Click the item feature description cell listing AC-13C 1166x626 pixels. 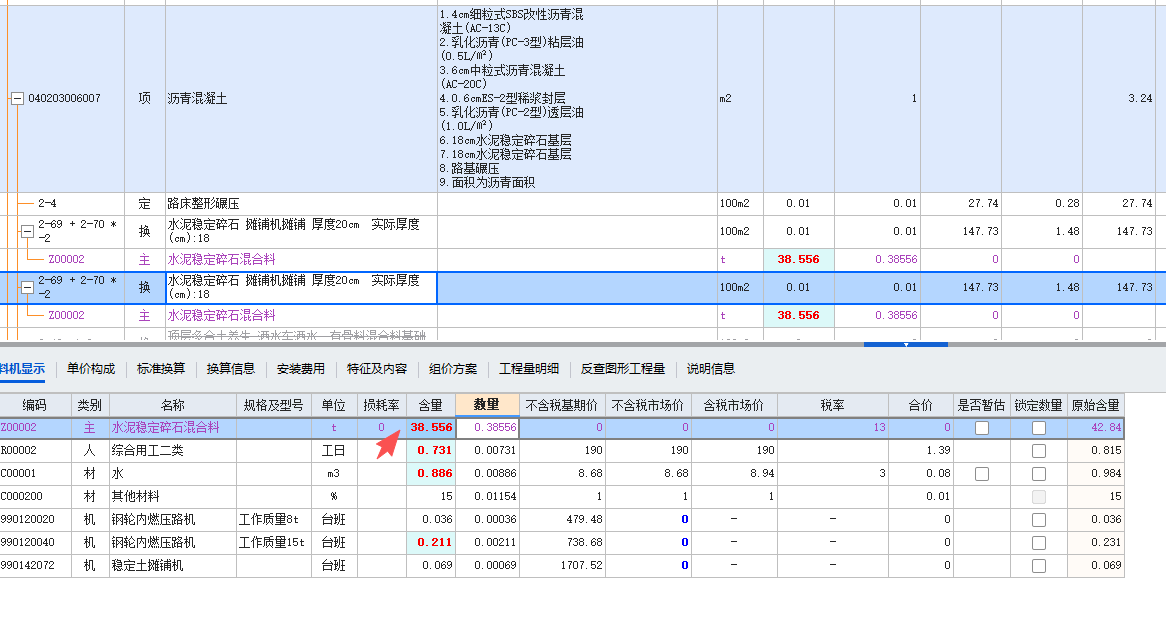577,98
